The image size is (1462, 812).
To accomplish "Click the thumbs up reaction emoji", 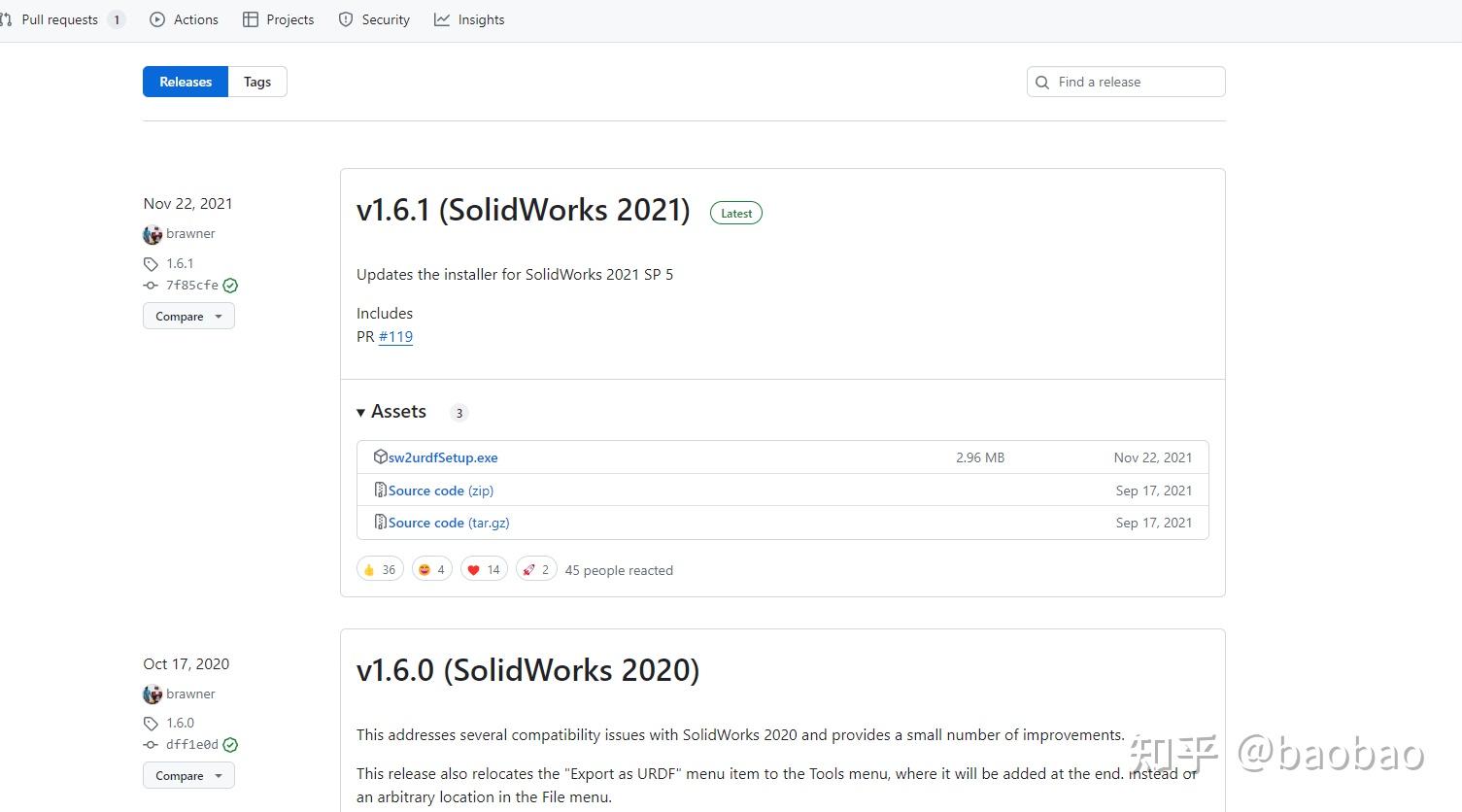I will [369, 570].
